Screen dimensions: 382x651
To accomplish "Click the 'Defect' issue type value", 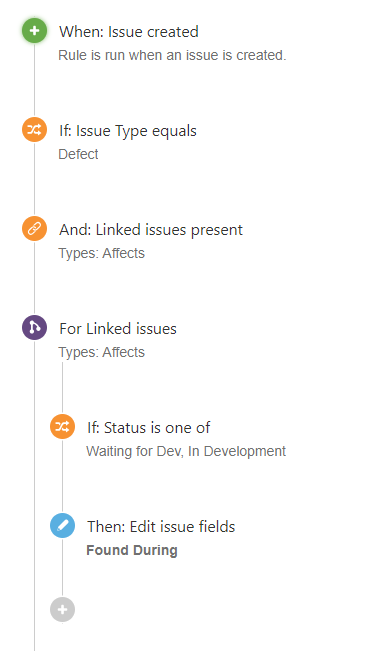I will [x=78, y=154].
